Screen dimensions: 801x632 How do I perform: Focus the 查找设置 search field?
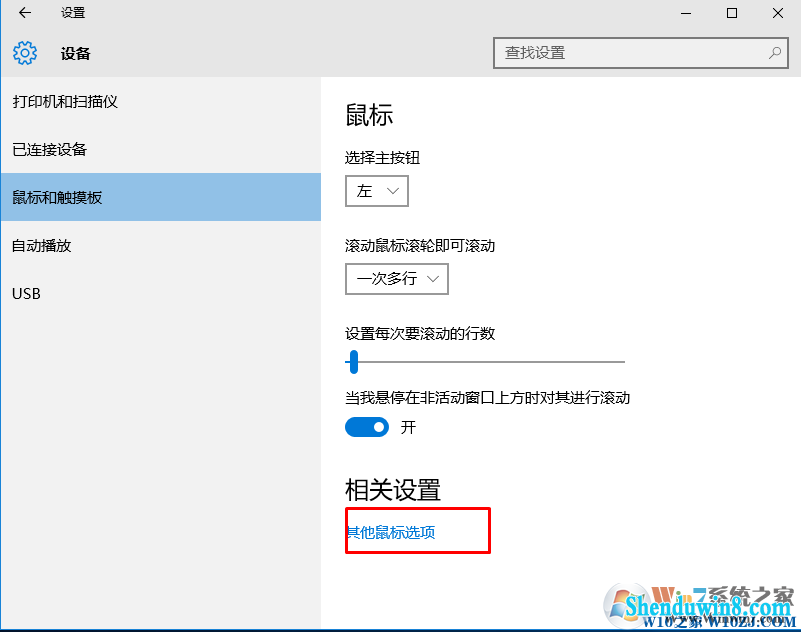click(641, 53)
